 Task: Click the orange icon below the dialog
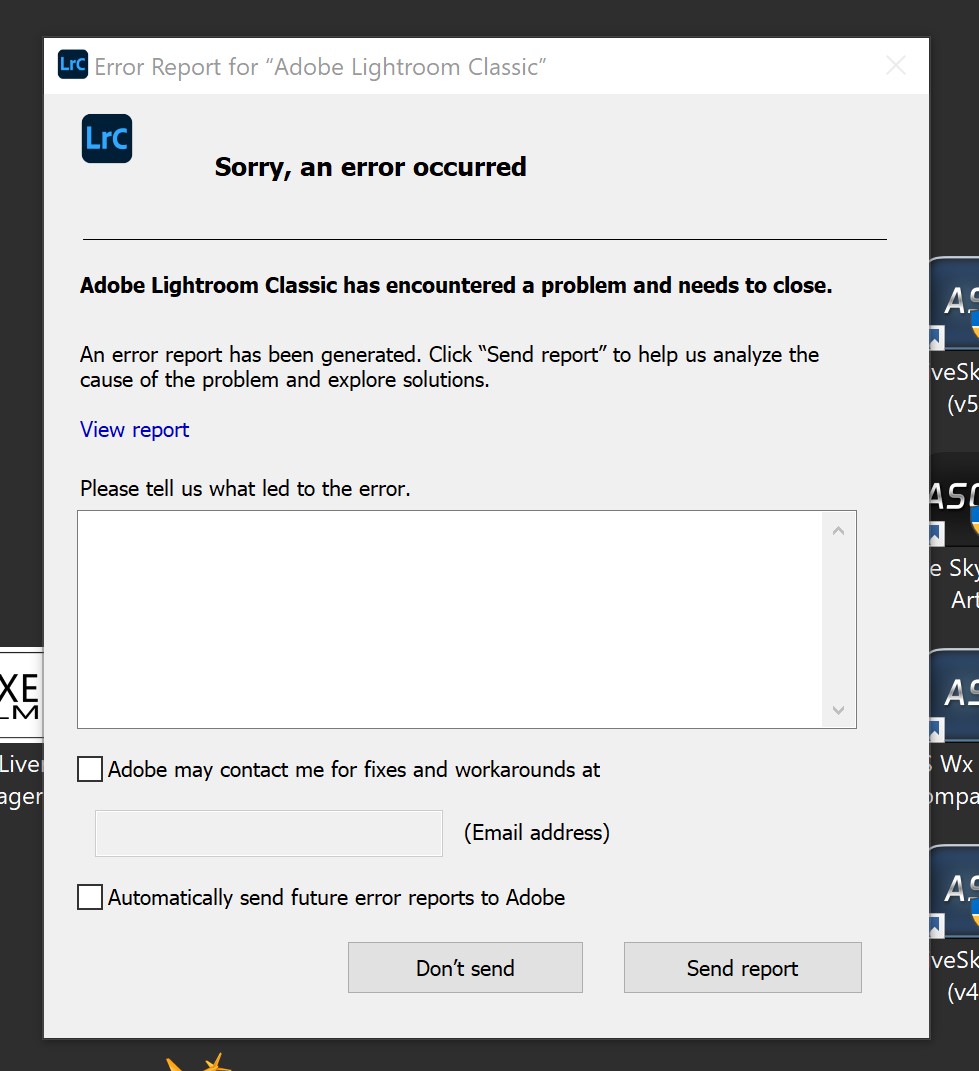196,1061
